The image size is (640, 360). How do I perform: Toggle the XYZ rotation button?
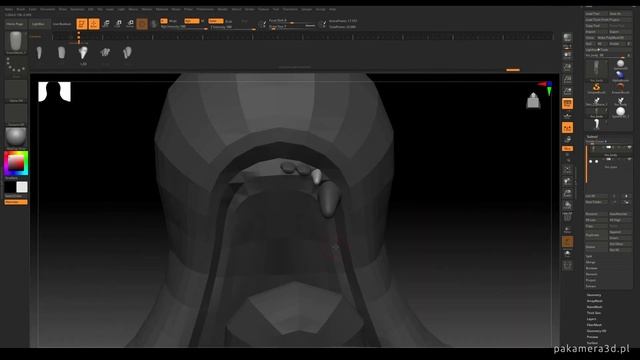pos(567,149)
